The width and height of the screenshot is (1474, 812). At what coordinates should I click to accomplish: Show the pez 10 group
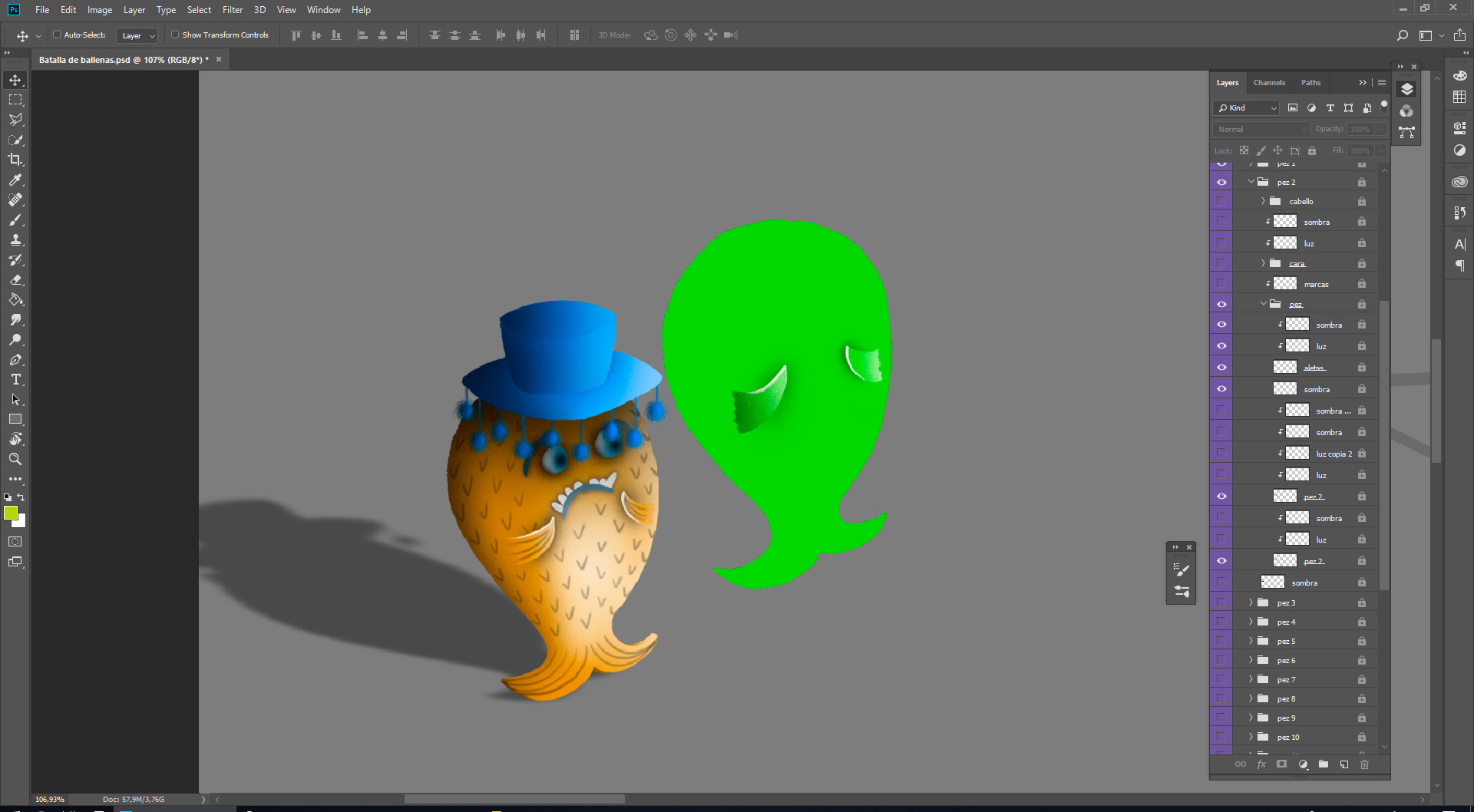click(1221, 737)
